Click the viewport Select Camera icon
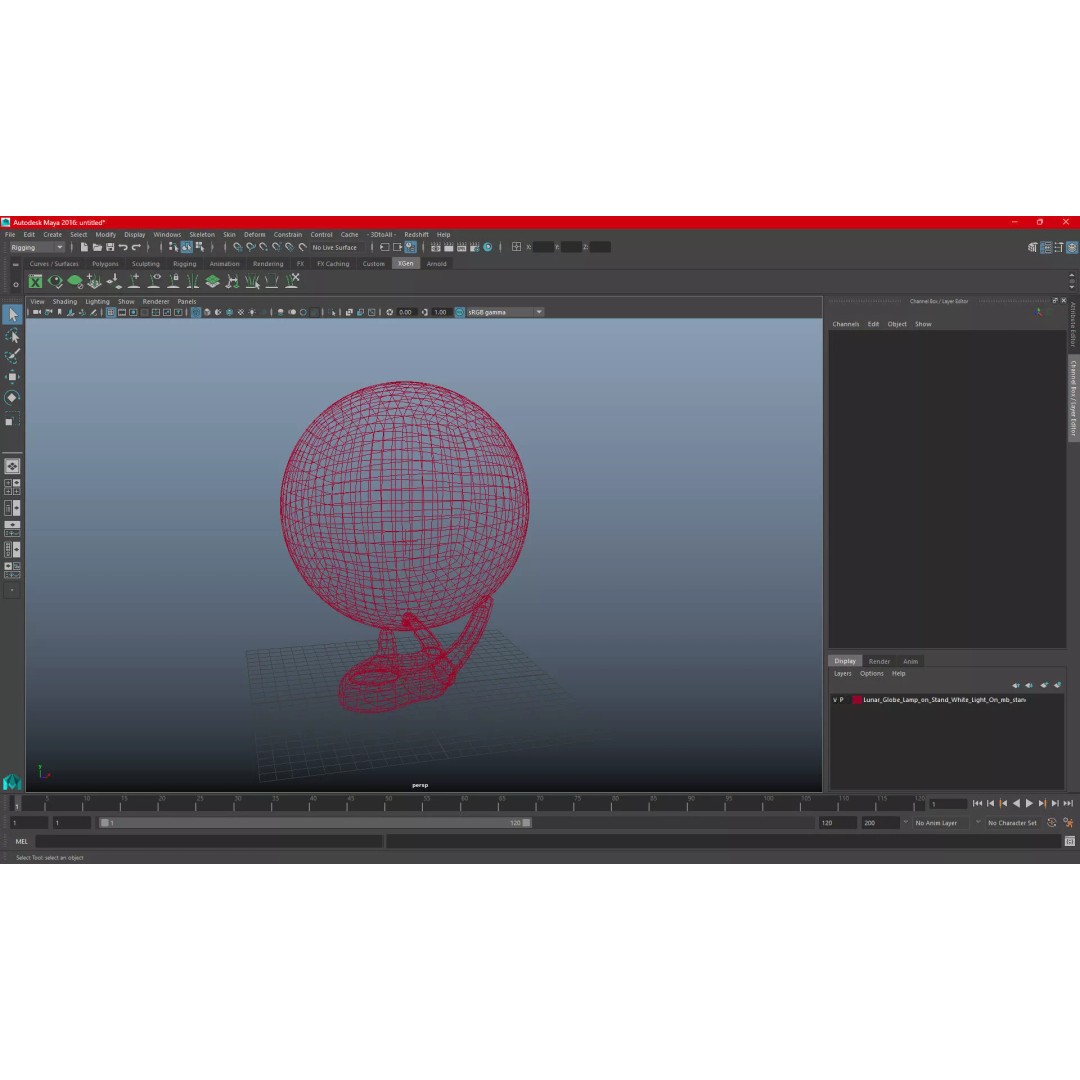The height and width of the screenshot is (1080, 1080). tap(37, 312)
